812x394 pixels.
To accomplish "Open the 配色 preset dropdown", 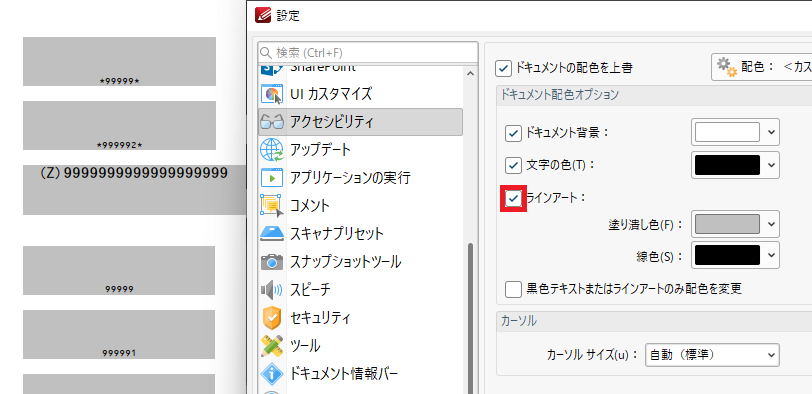I will [761, 67].
